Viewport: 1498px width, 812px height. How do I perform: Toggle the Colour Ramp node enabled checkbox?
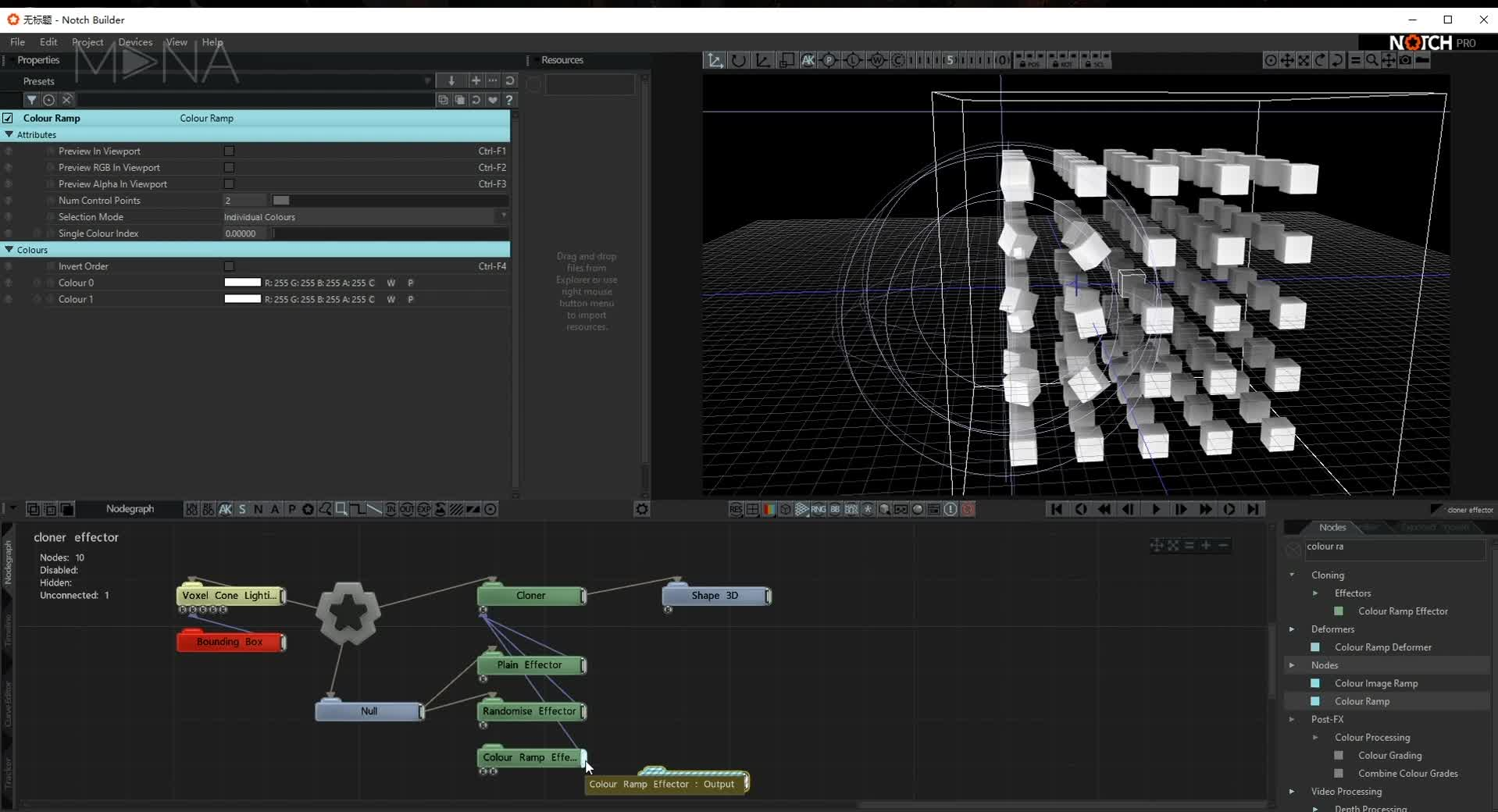tap(8, 118)
